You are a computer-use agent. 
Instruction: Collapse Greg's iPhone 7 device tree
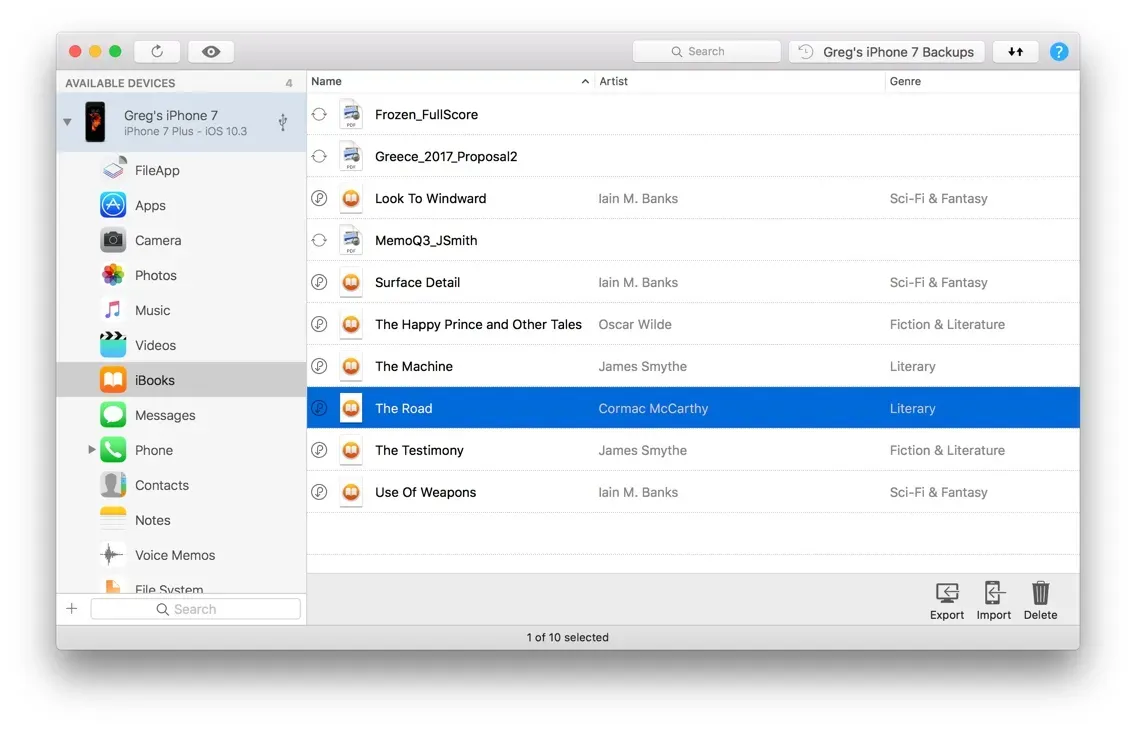(x=67, y=123)
